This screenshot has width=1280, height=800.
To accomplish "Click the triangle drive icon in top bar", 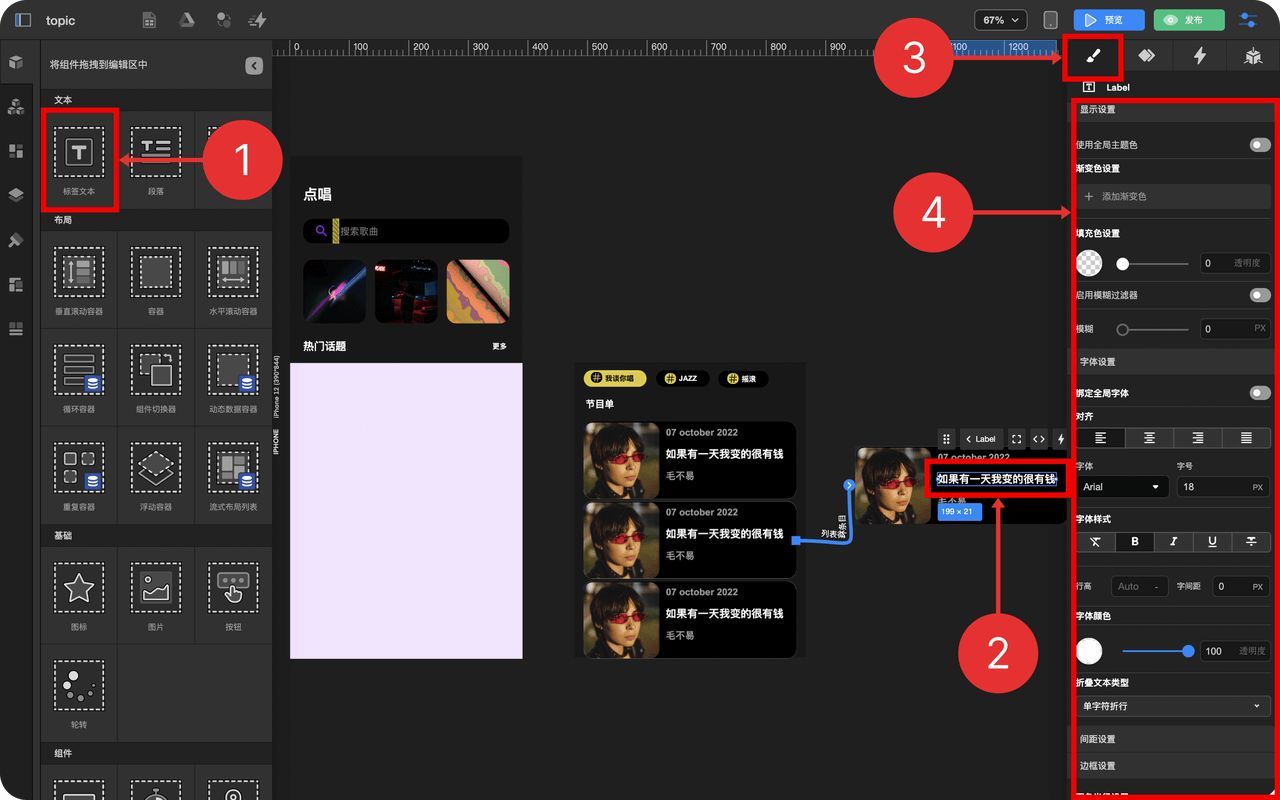I will pyautogui.click(x=186, y=20).
